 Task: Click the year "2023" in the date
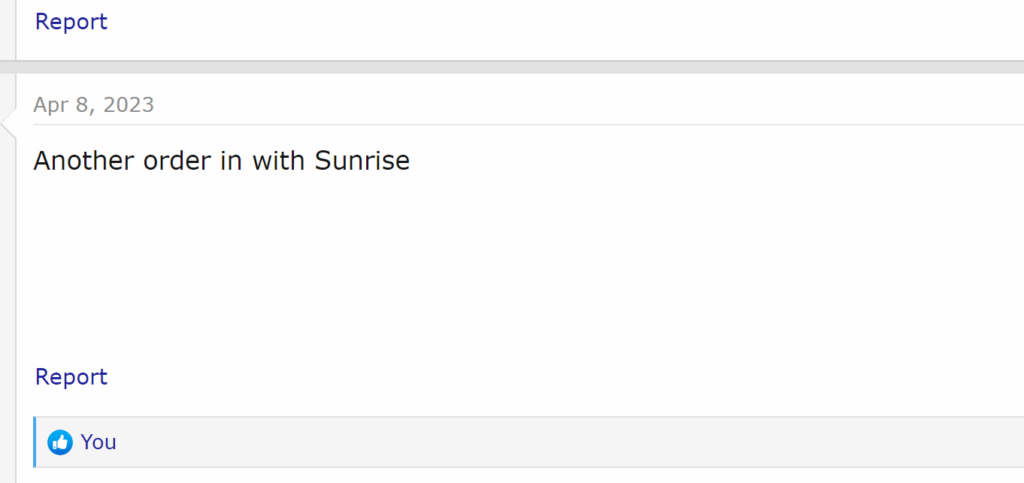click(x=129, y=105)
